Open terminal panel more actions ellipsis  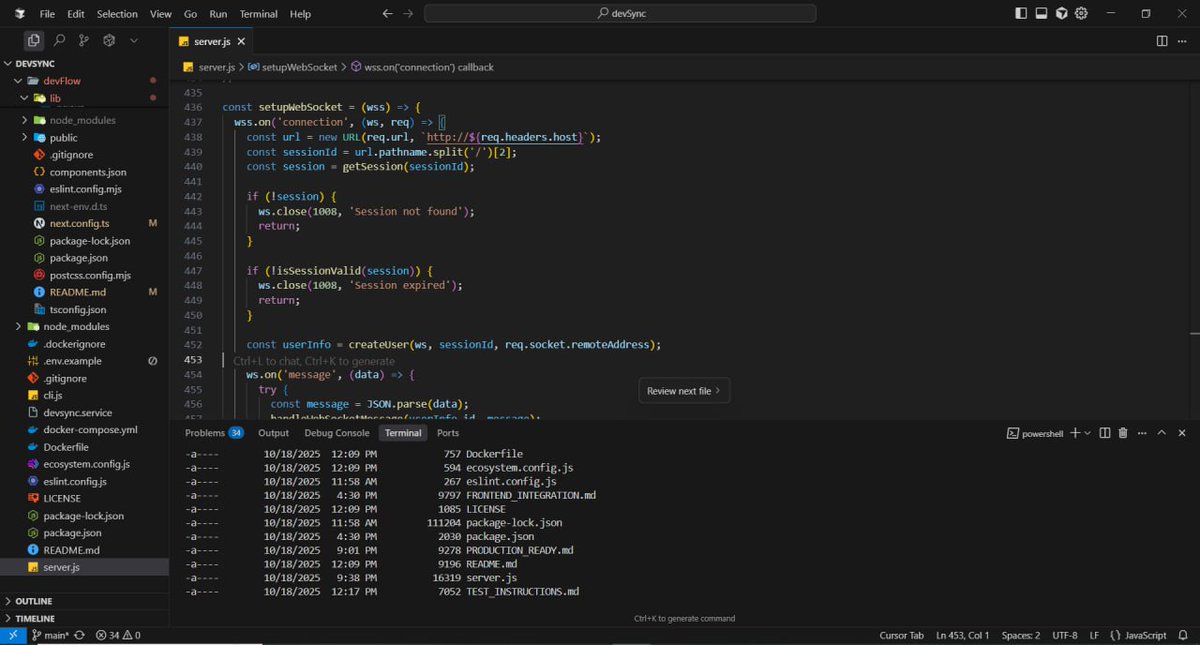click(x=1141, y=433)
